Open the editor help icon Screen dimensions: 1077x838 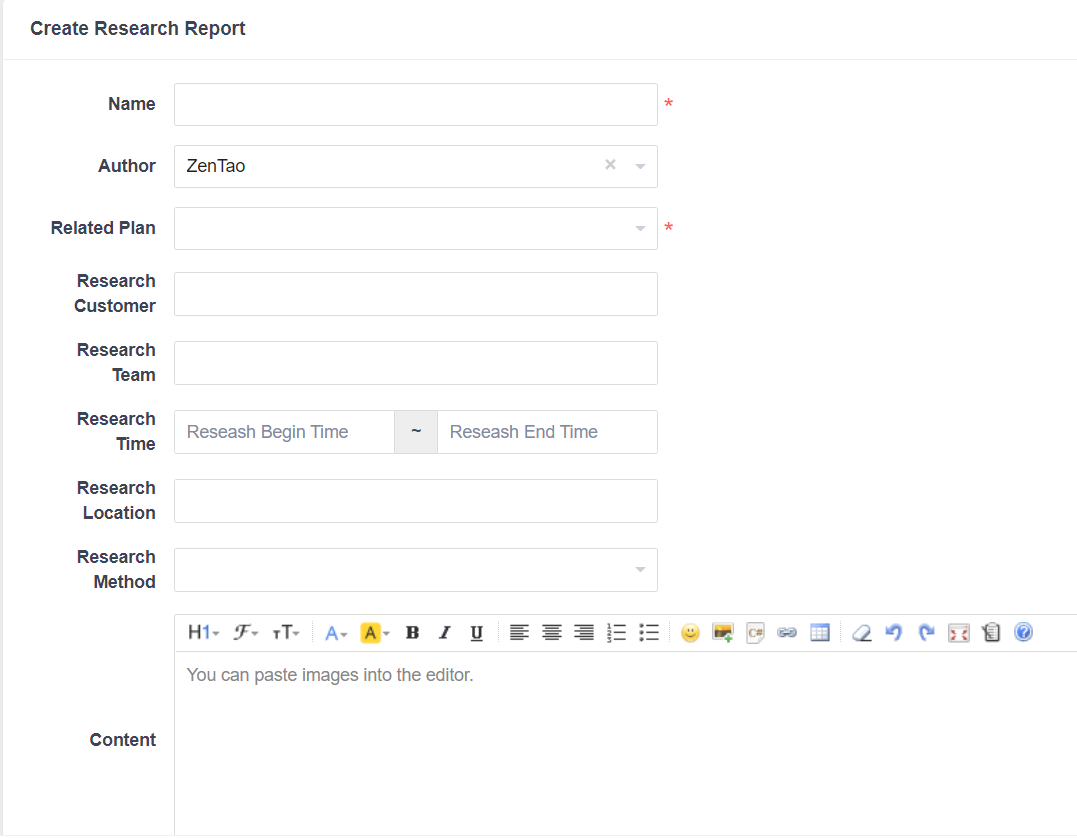click(1023, 632)
